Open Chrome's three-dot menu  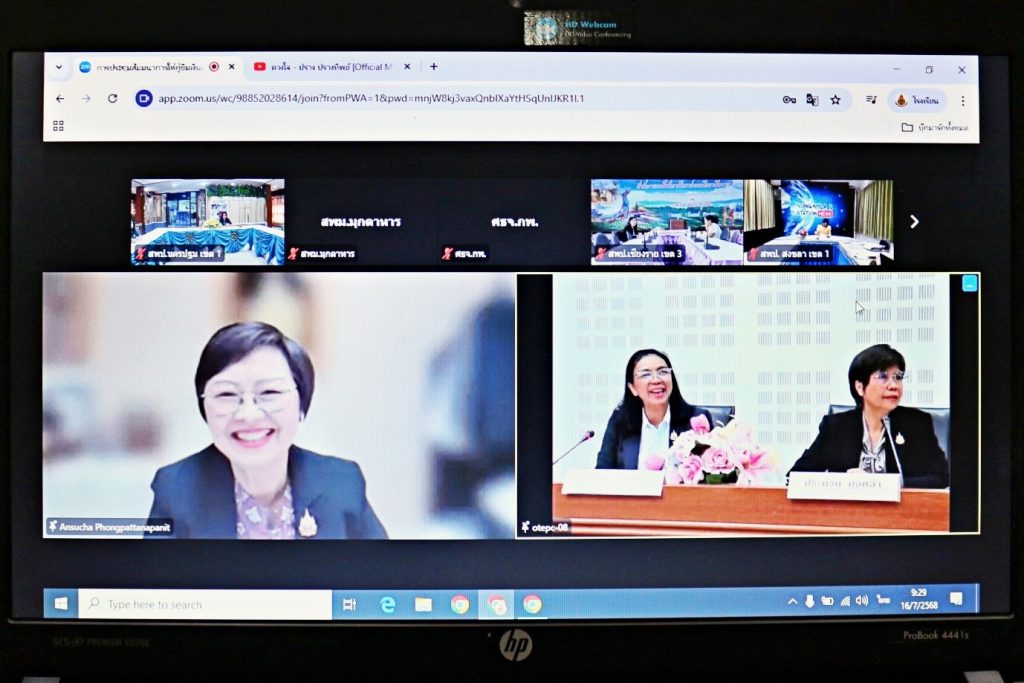pyautogui.click(x=962, y=100)
